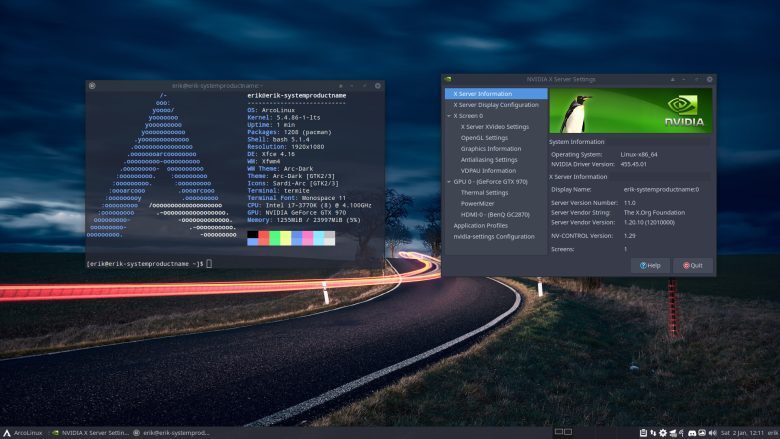780x439 pixels.
Task: Open the gear settings tray icon
Action: pos(663,433)
